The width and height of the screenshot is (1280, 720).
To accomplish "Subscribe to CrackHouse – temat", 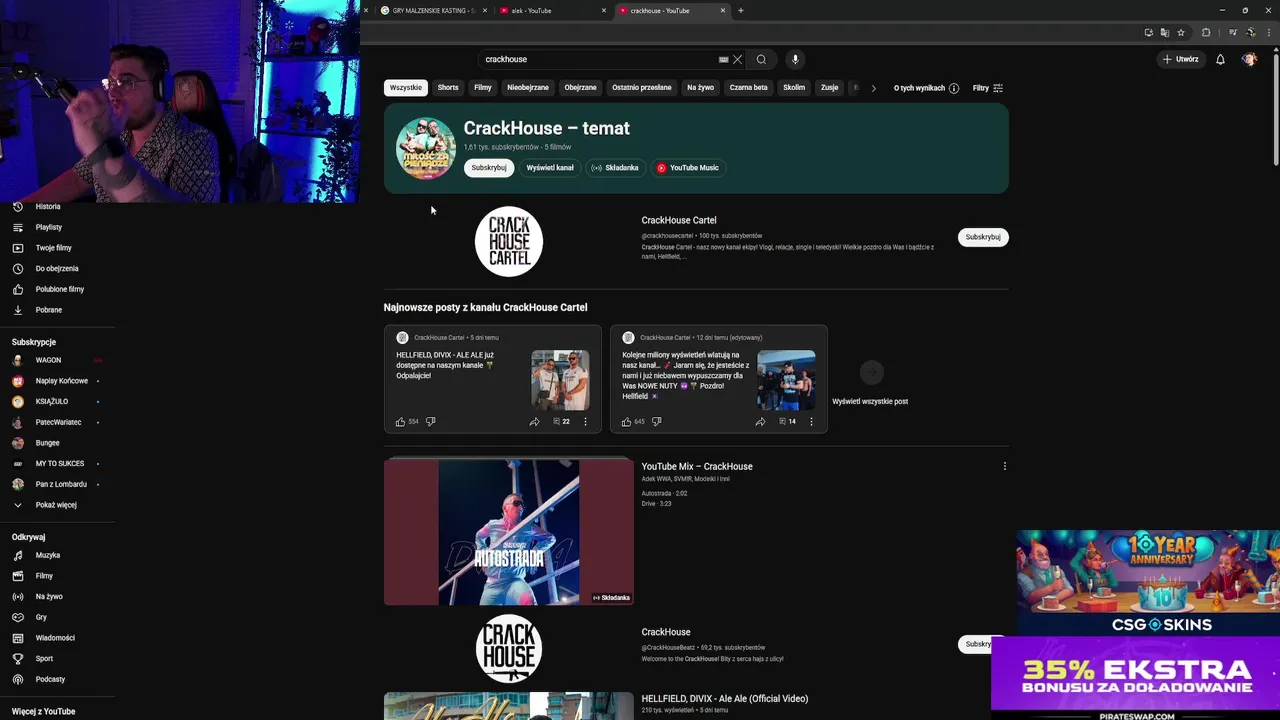I will click(x=489, y=168).
